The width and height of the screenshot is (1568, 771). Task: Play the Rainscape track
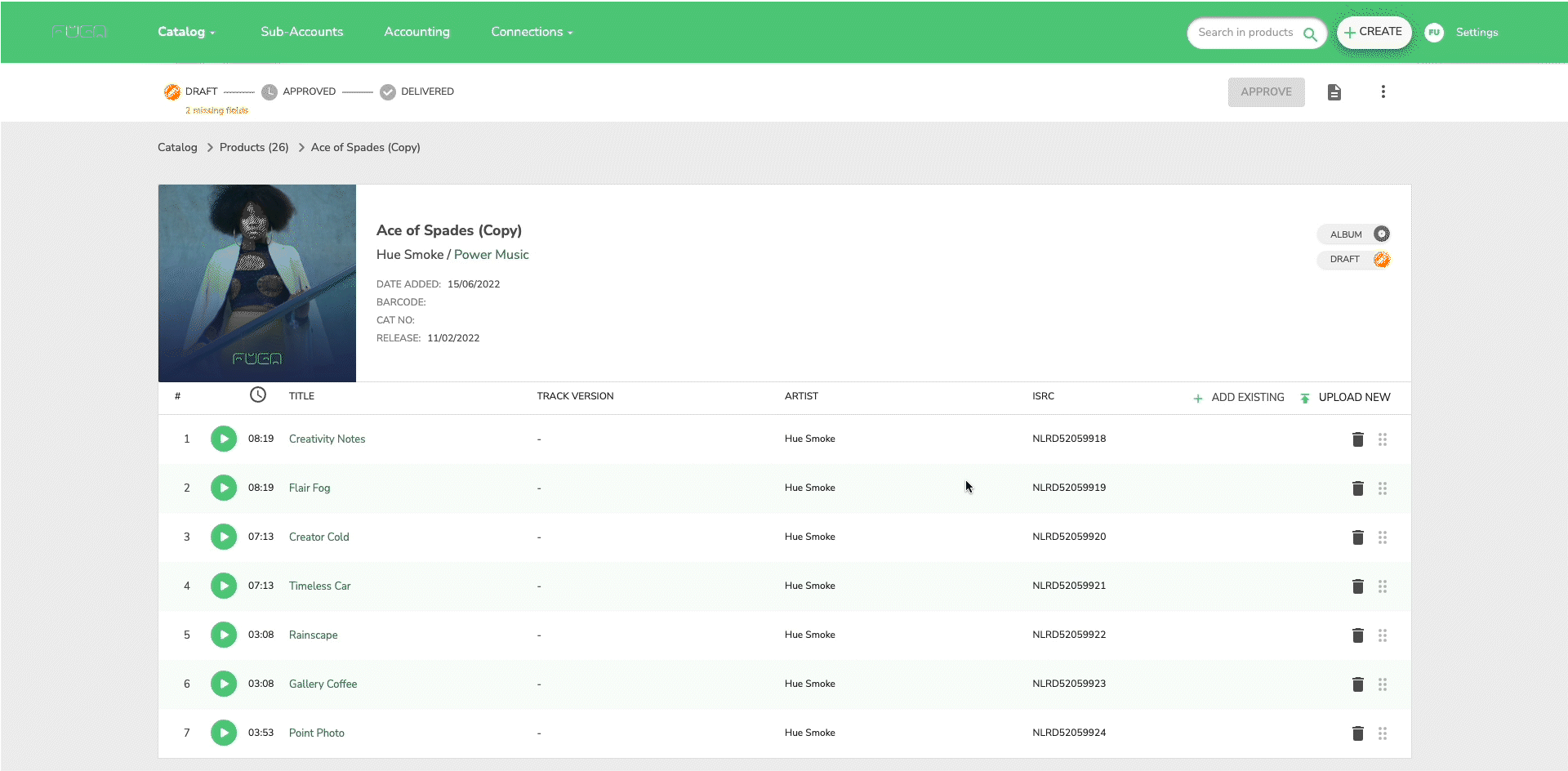coord(224,635)
